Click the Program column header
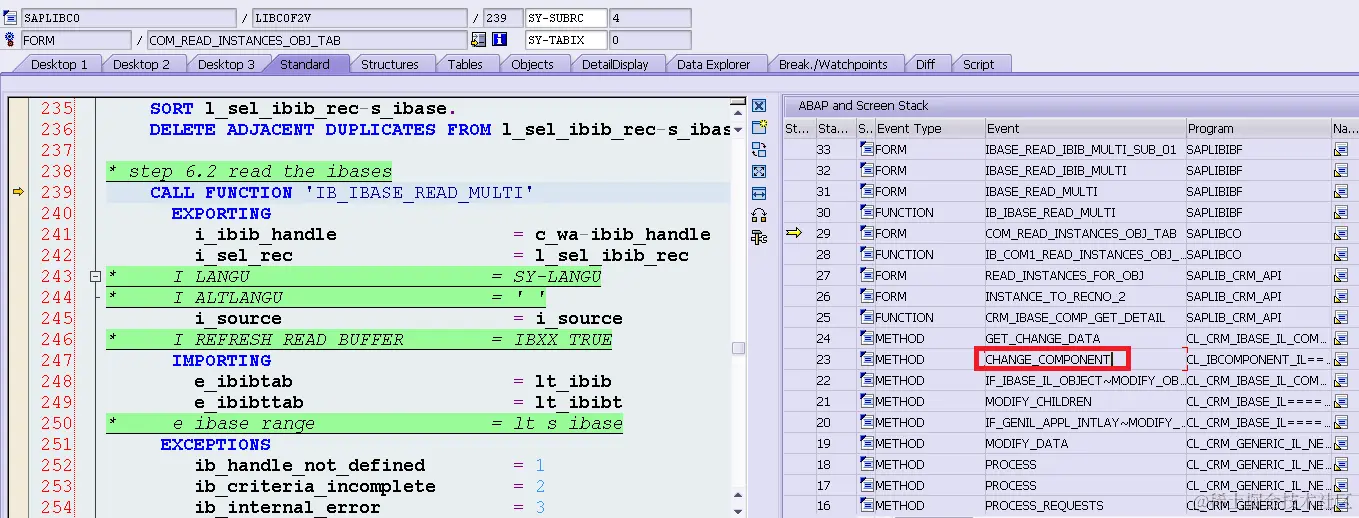Viewport: 1359px width, 518px height. 1257,128
